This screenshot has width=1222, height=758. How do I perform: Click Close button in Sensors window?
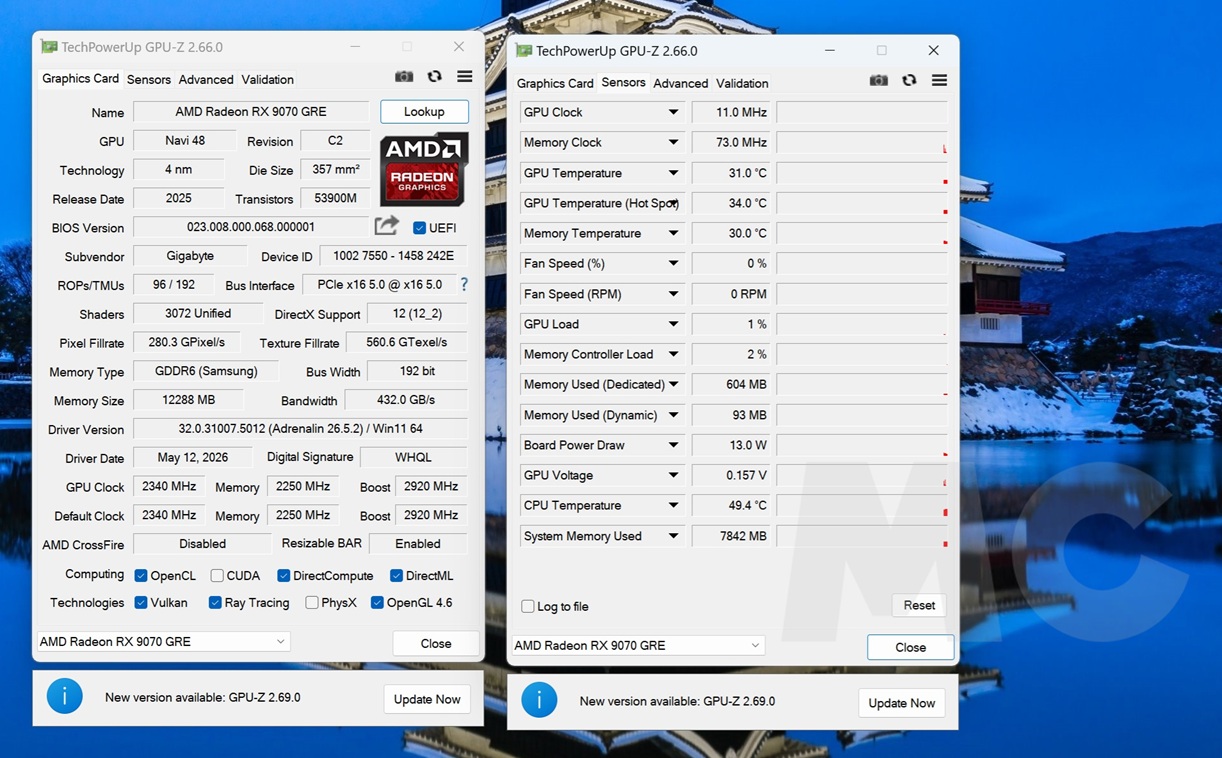pyautogui.click(x=910, y=647)
